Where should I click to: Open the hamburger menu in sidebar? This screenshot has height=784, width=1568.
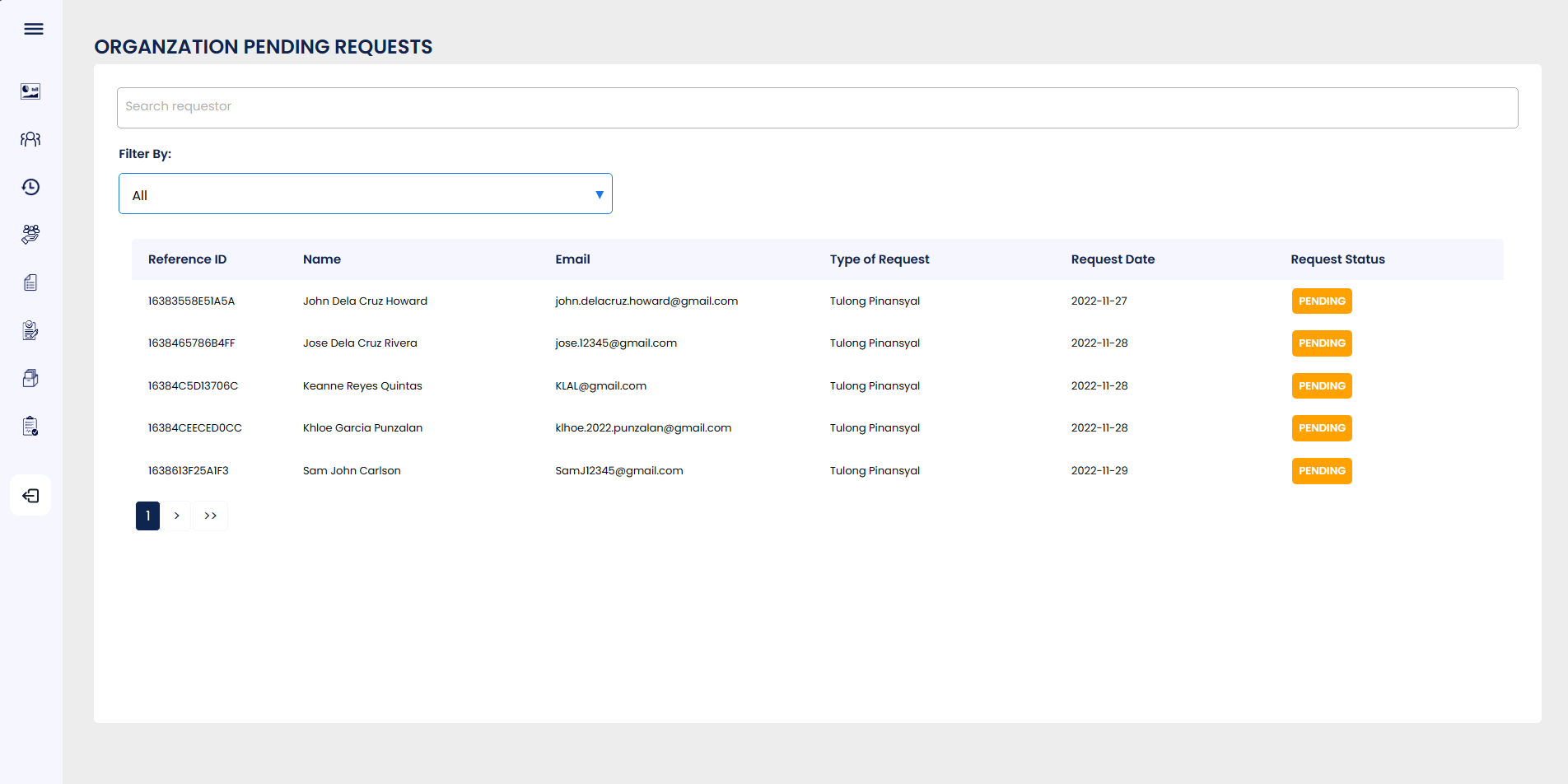34,30
